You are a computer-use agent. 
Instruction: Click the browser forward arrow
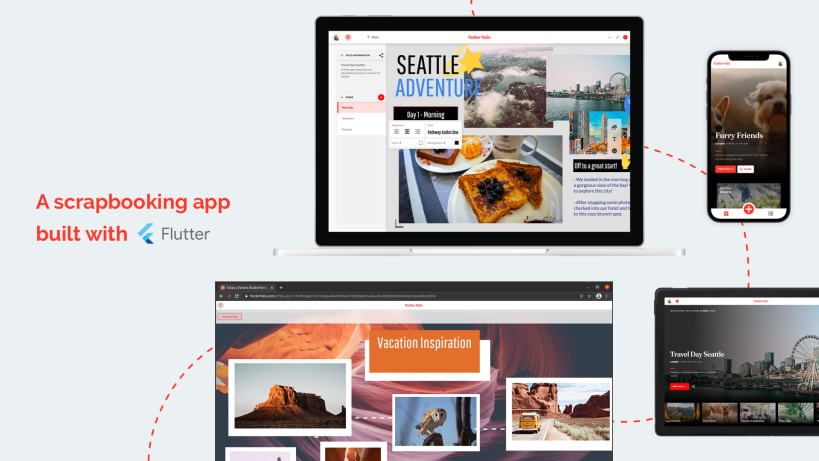coord(229,296)
